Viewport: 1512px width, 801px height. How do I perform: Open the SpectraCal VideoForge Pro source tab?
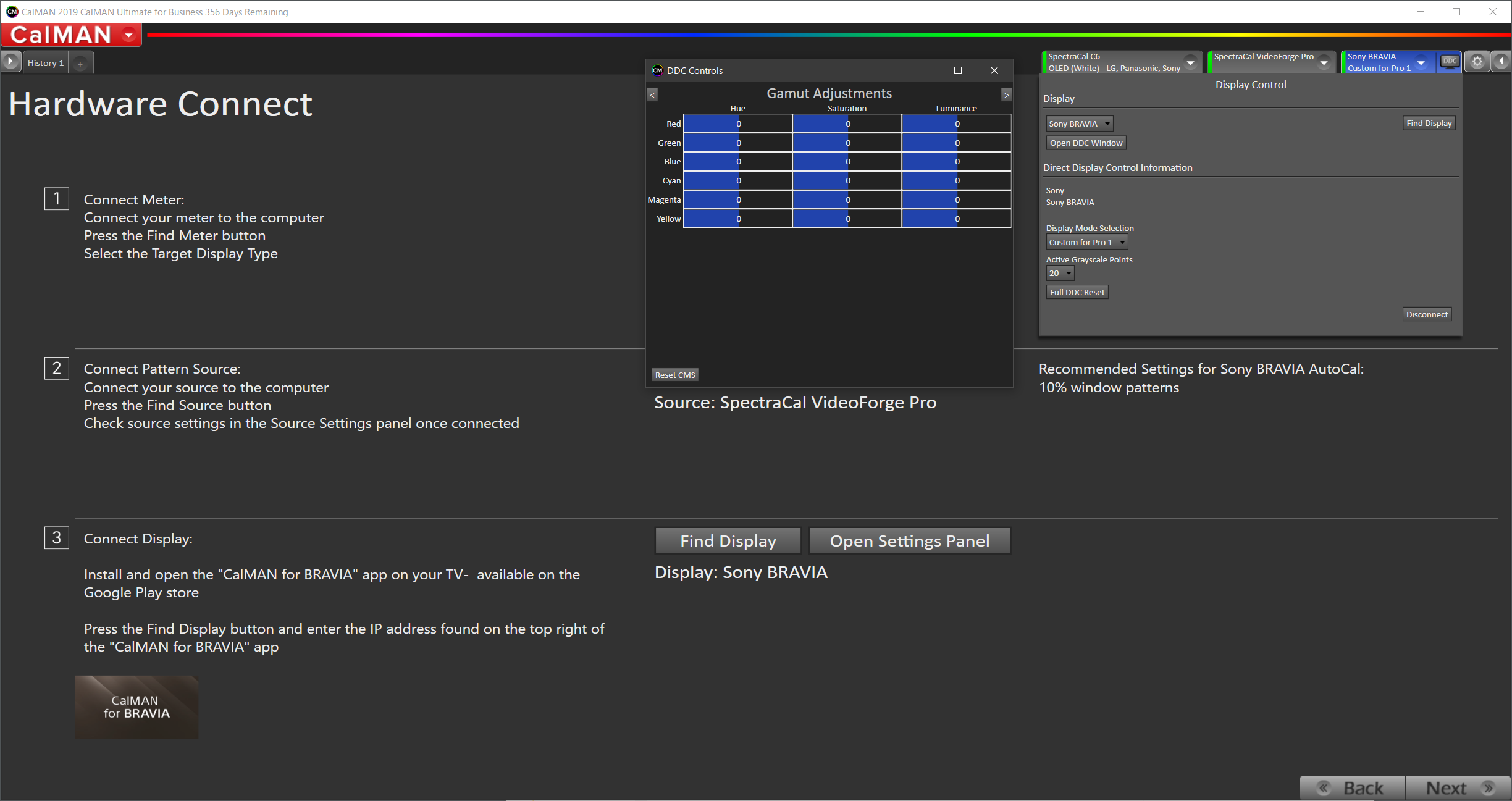pyautogui.click(x=1264, y=62)
